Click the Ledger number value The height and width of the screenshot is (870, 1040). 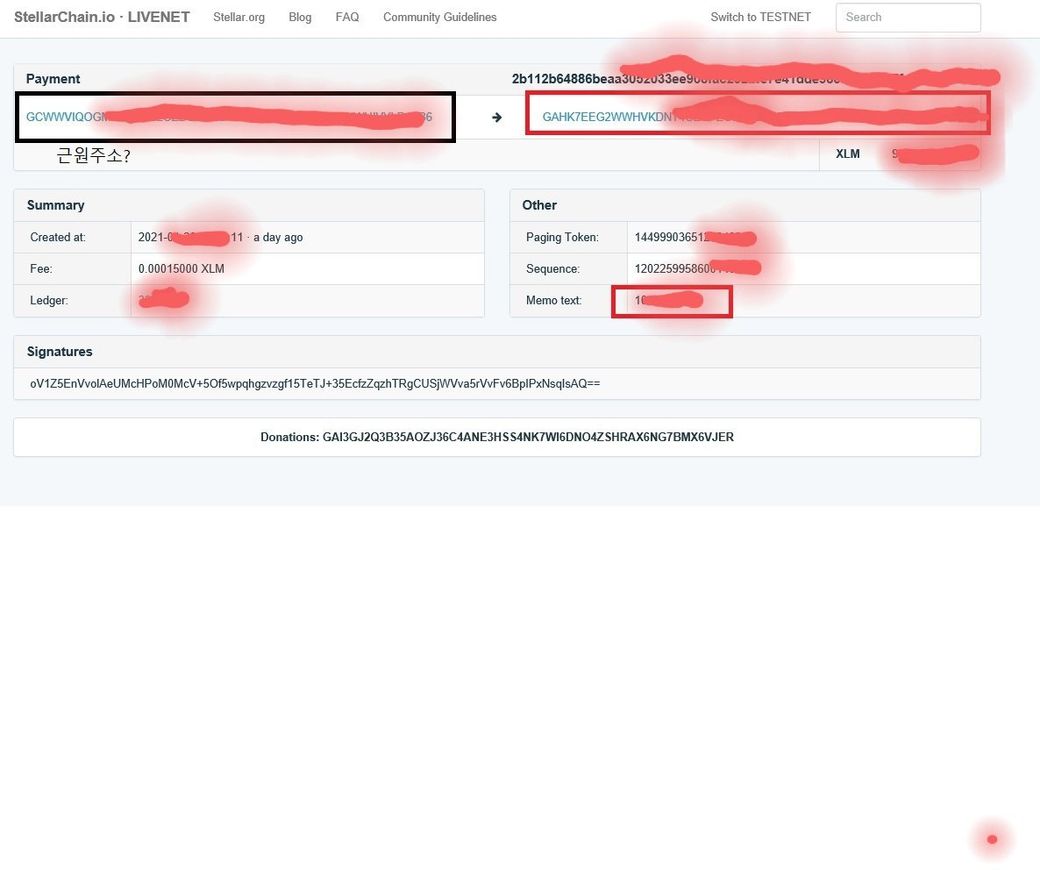pos(160,300)
